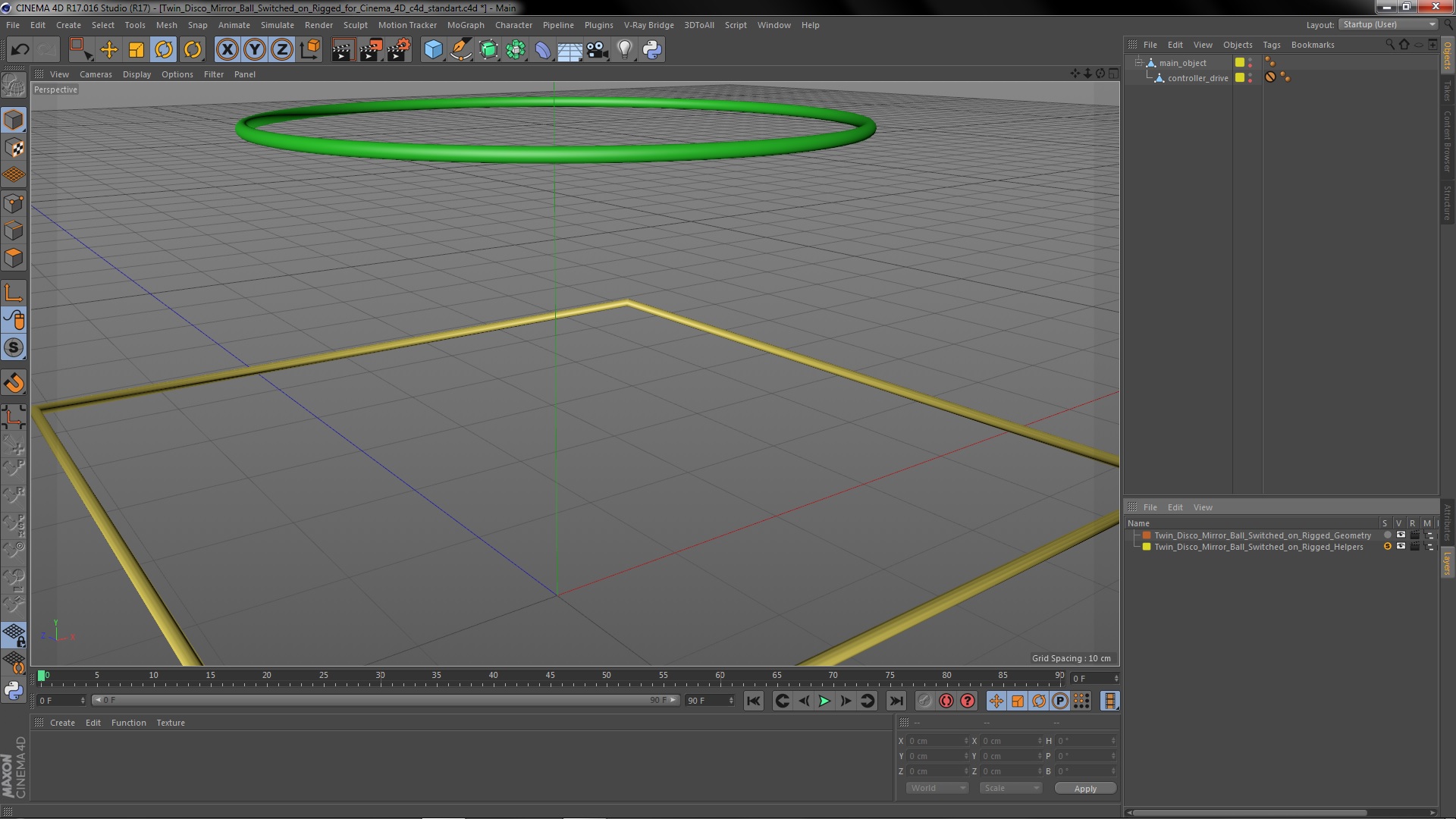Click Record Active Objects button

tap(924, 701)
